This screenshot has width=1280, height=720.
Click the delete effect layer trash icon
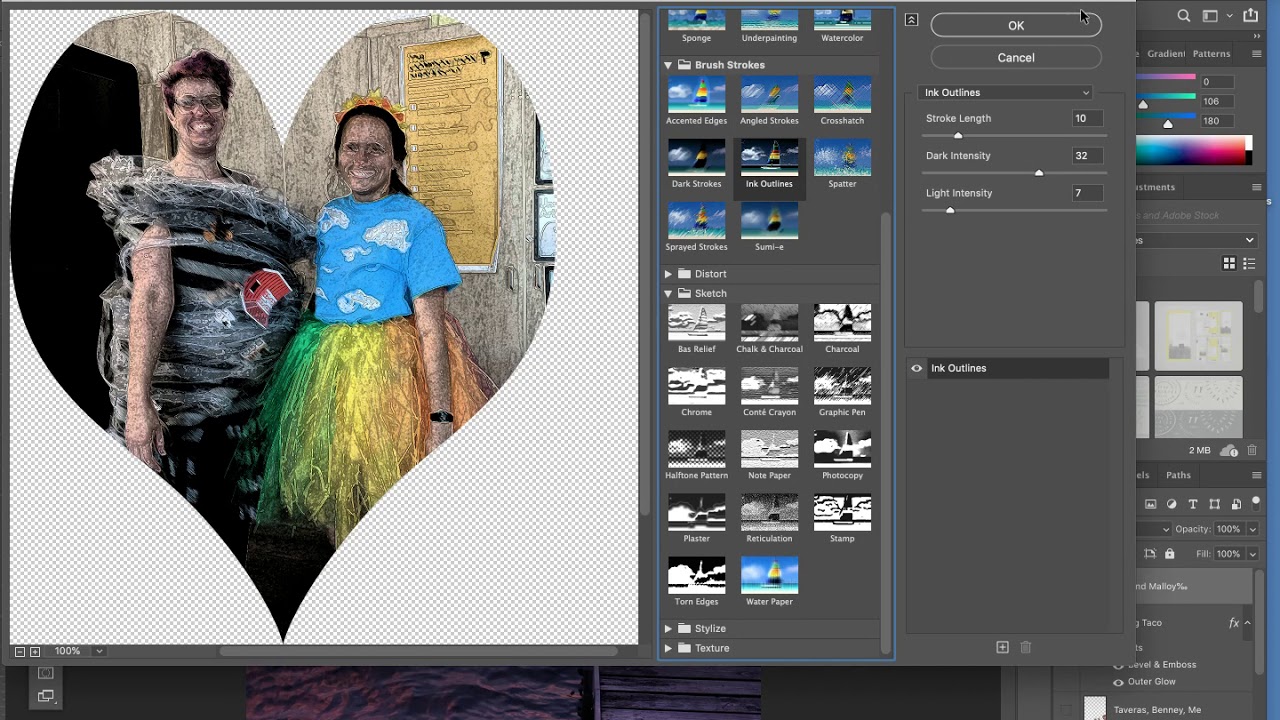click(x=1025, y=647)
